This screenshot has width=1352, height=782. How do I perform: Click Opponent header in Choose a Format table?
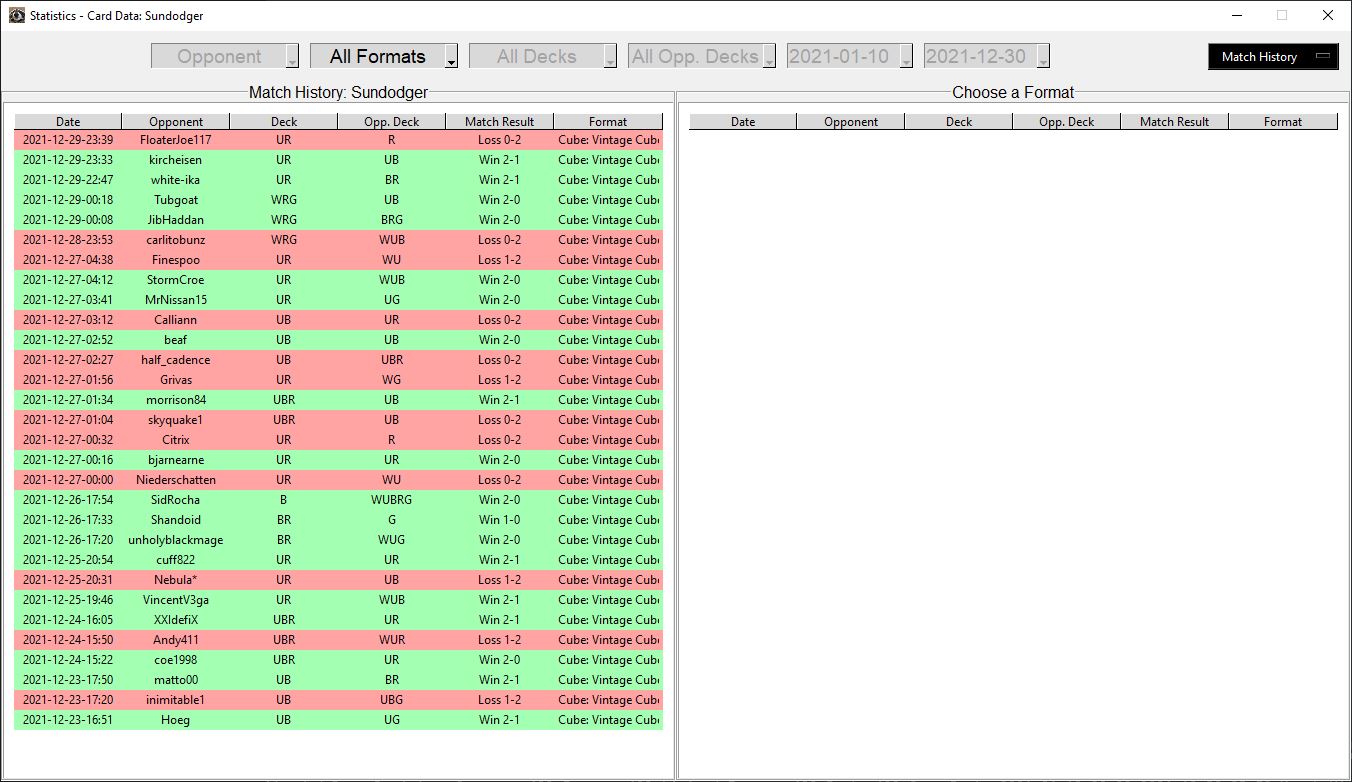coord(851,122)
